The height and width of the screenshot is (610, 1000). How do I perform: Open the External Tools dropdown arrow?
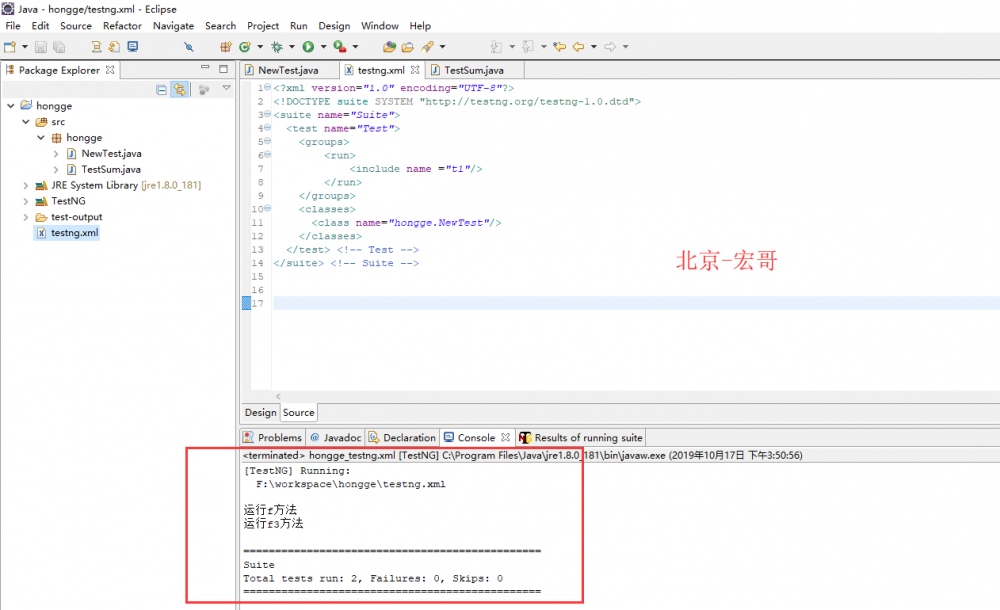(355, 47)
